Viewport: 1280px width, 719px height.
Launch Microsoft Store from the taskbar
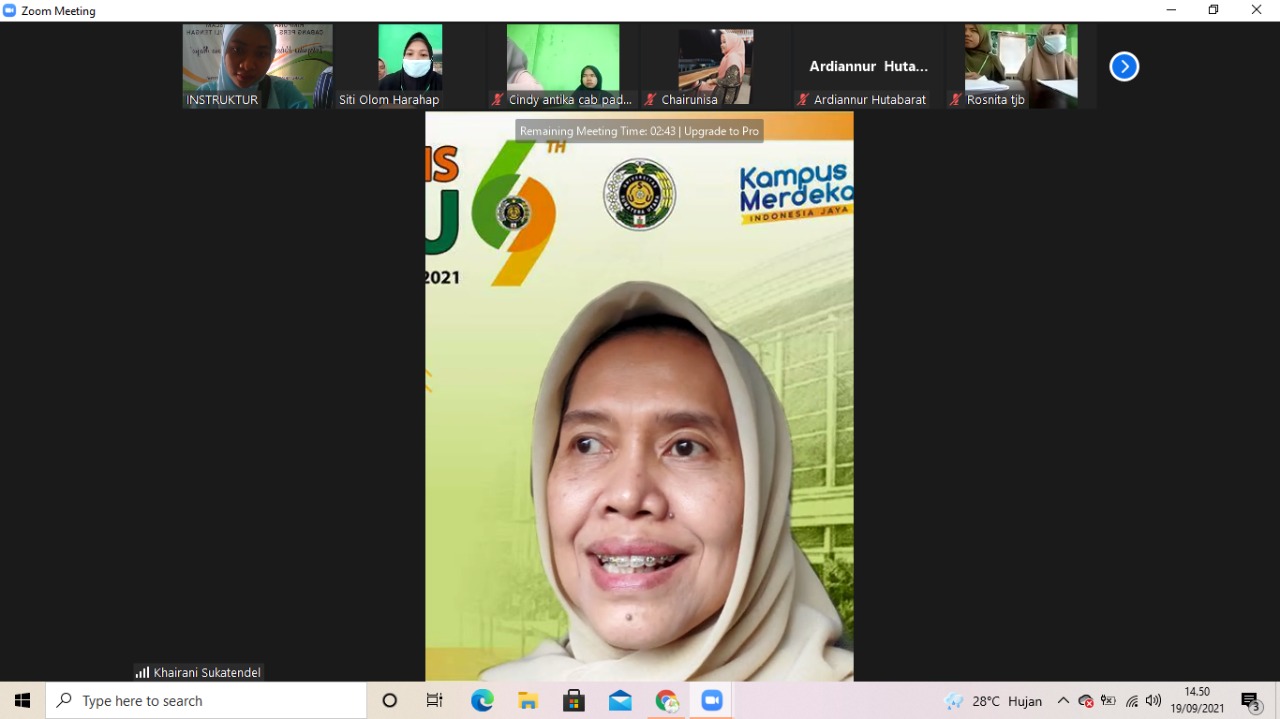point(574,701)
